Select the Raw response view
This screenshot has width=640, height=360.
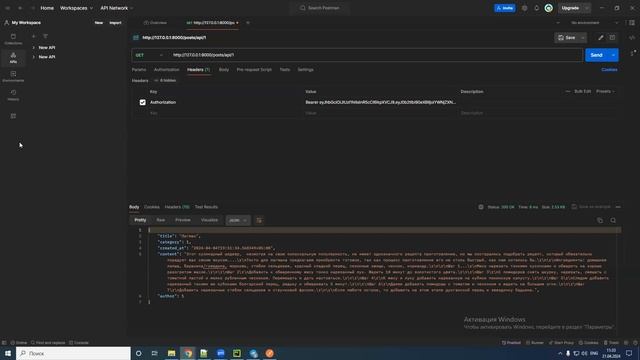point(160,220)
